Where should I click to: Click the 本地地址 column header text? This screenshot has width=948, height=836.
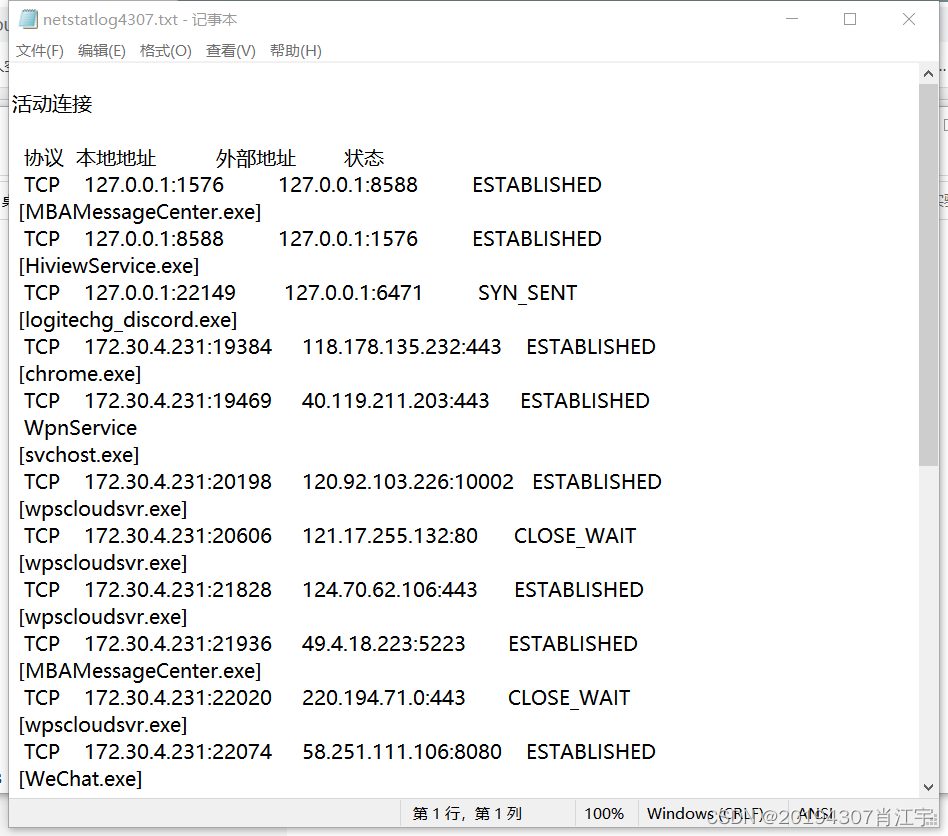[116, 158]
